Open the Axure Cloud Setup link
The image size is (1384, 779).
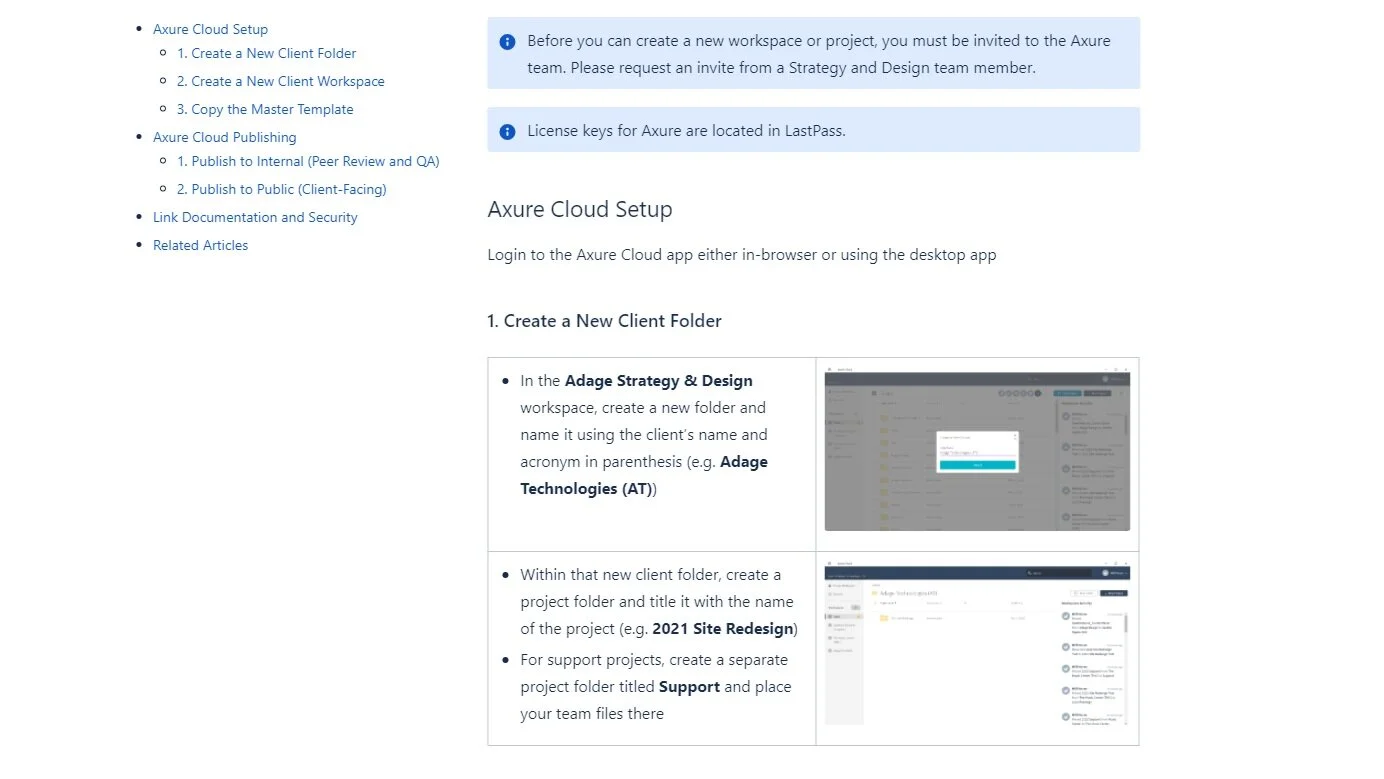point(210,29)
